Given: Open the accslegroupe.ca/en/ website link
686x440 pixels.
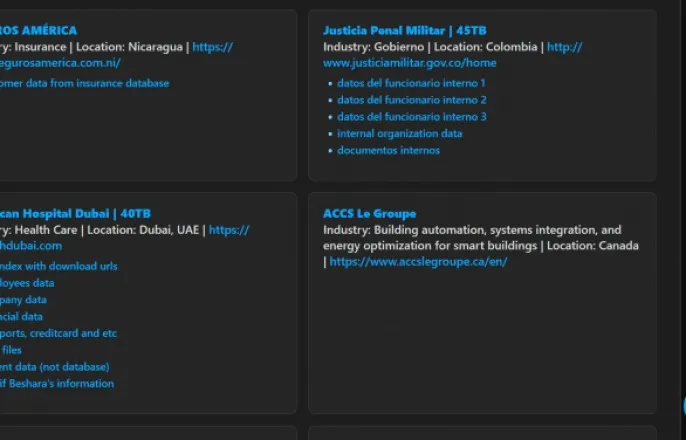Looking at the screenshot, I should coord(418,262).
